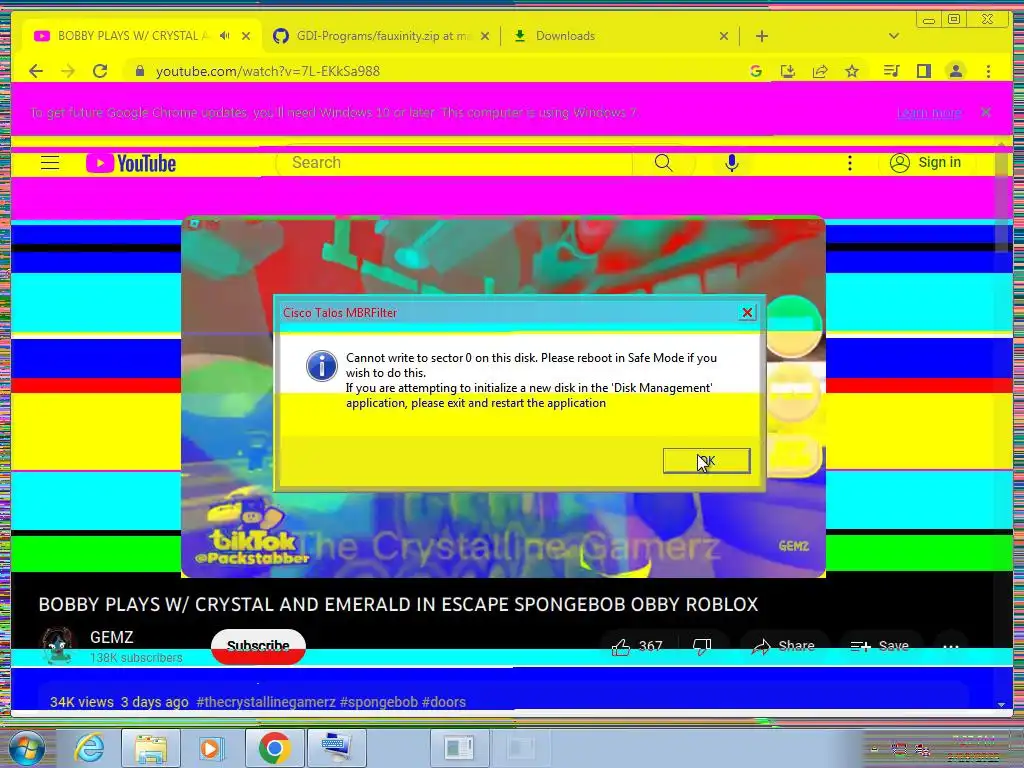
Task: Click the youtube.com address bar
Action: [431, 71]
